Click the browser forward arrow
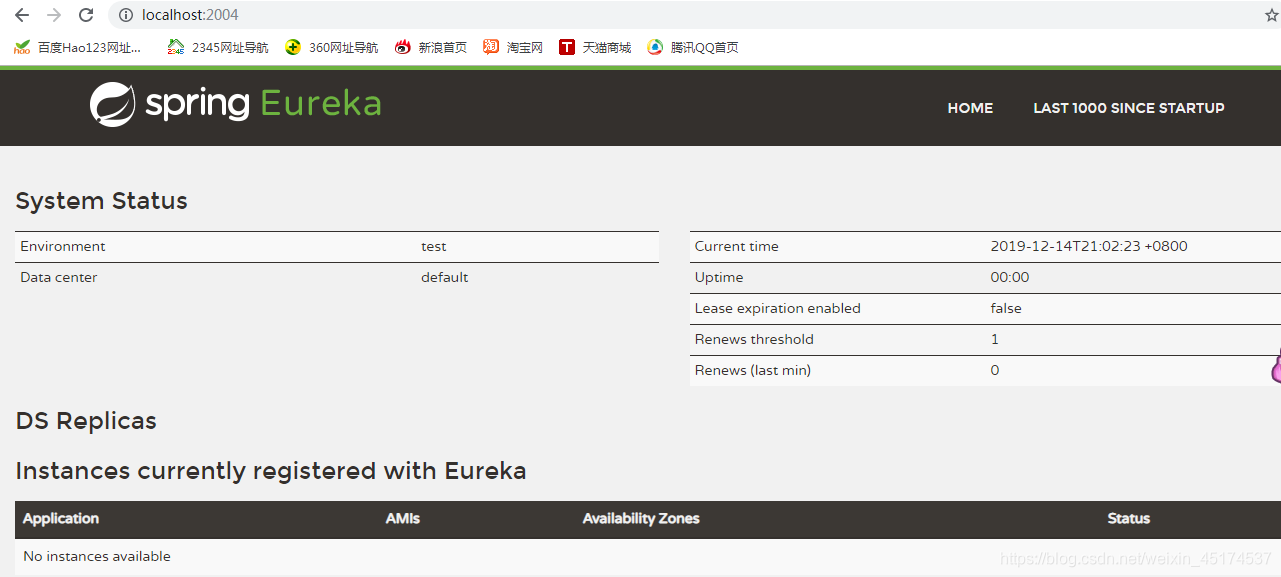 [x=54, y=15]
